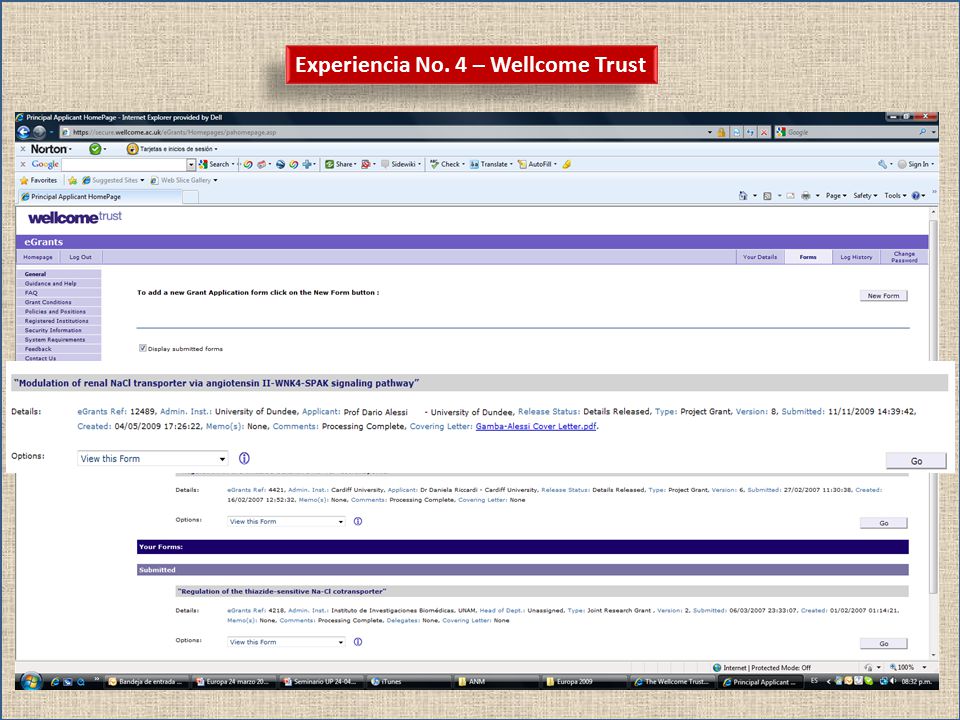Open the Change Password tab
This screenshot has height=720, width=960.
[x=904, y=257]
